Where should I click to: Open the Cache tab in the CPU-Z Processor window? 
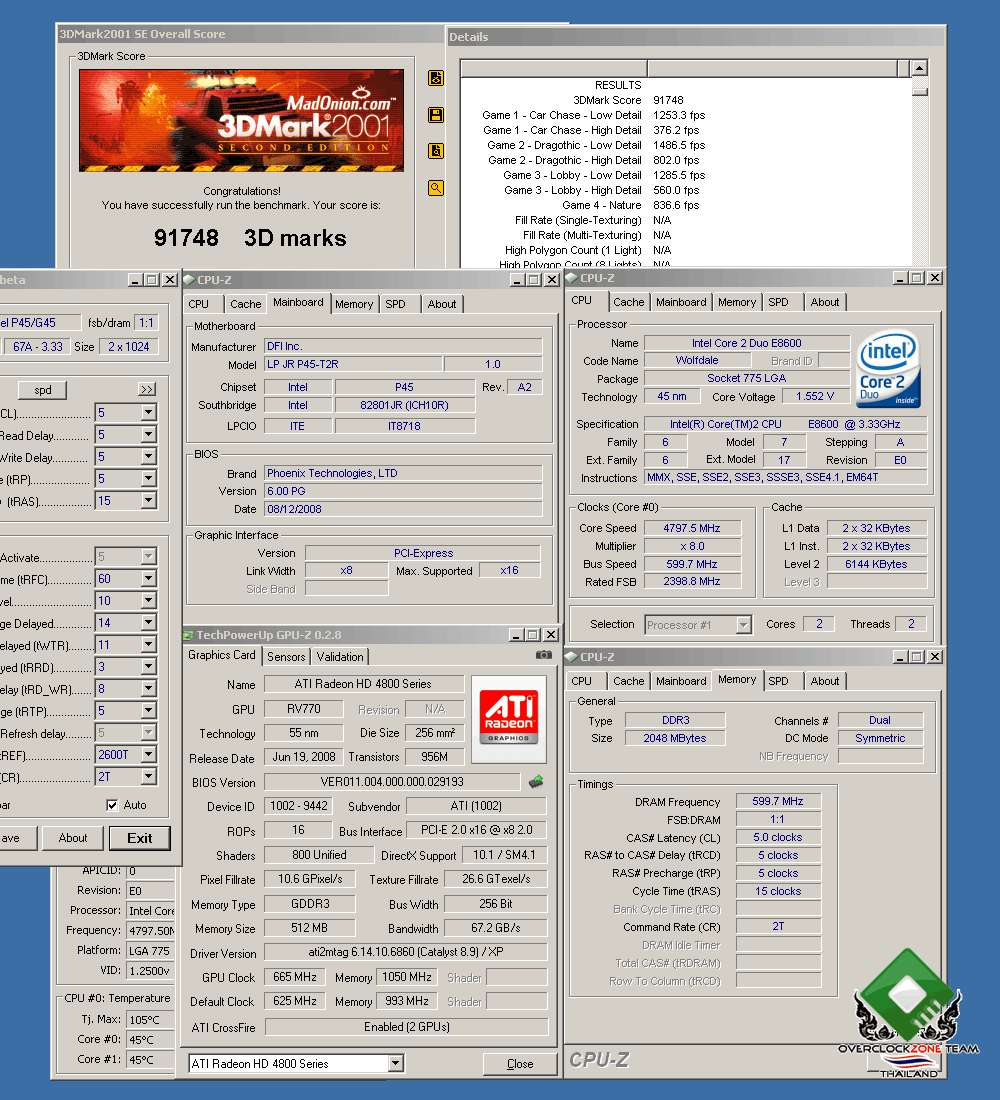[629, 302]
